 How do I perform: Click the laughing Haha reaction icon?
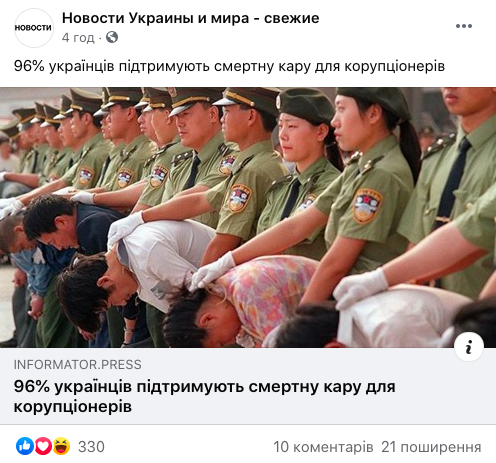[61, 446]
